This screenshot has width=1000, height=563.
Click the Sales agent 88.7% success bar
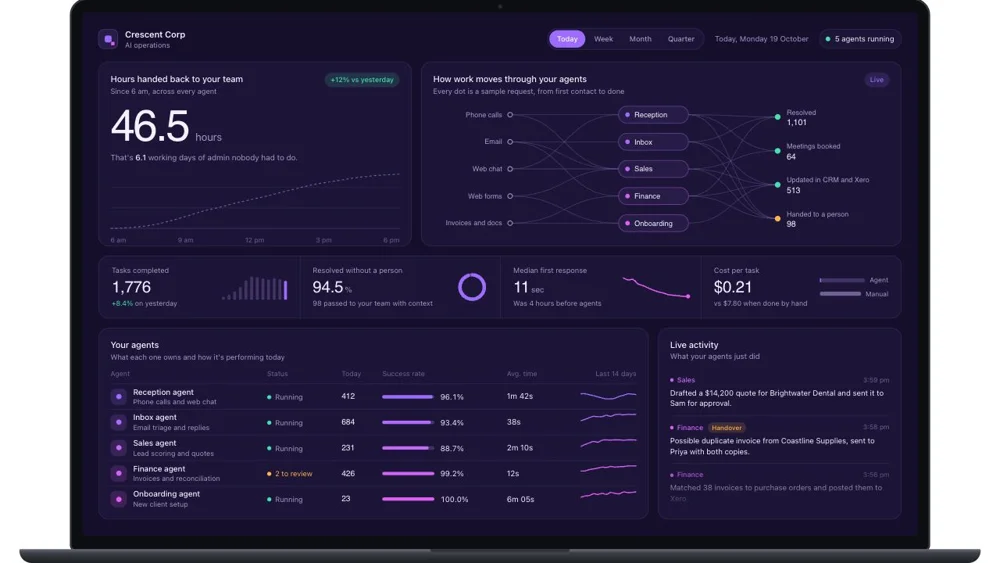click(x=408, y=448)
